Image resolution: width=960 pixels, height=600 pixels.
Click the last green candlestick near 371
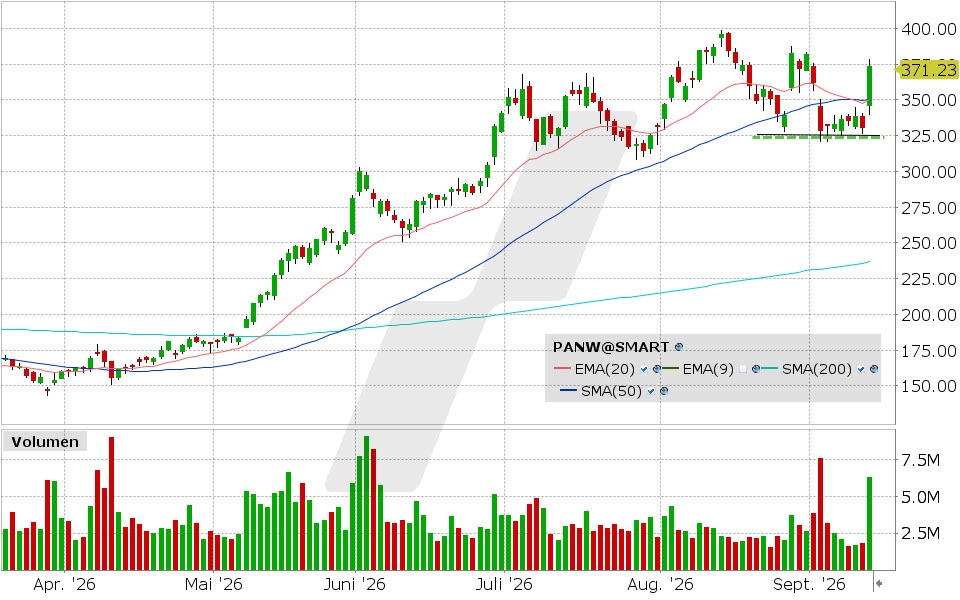(869, 85)
